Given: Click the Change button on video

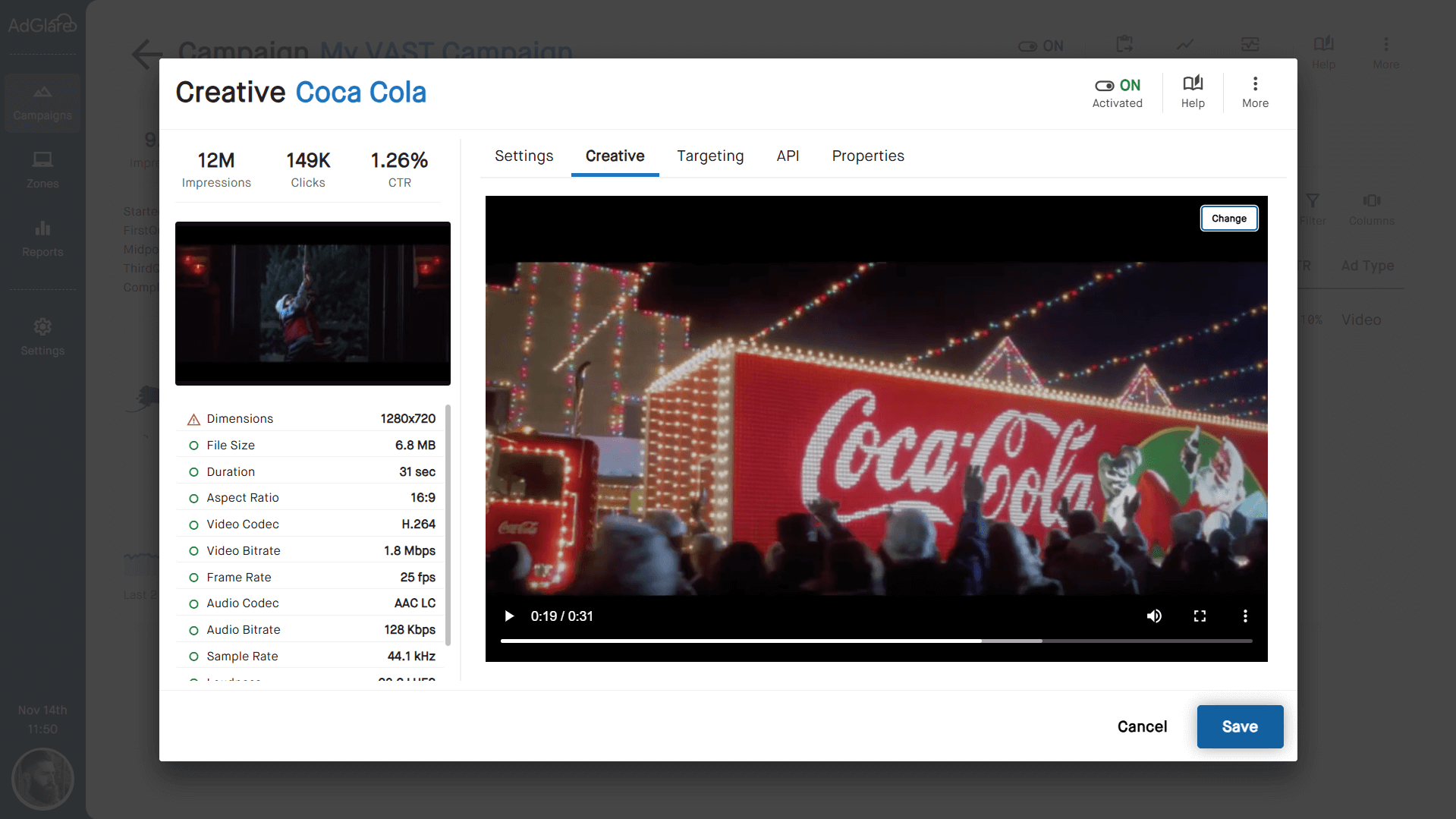Looking at the screenshot, I should 1228,219.
